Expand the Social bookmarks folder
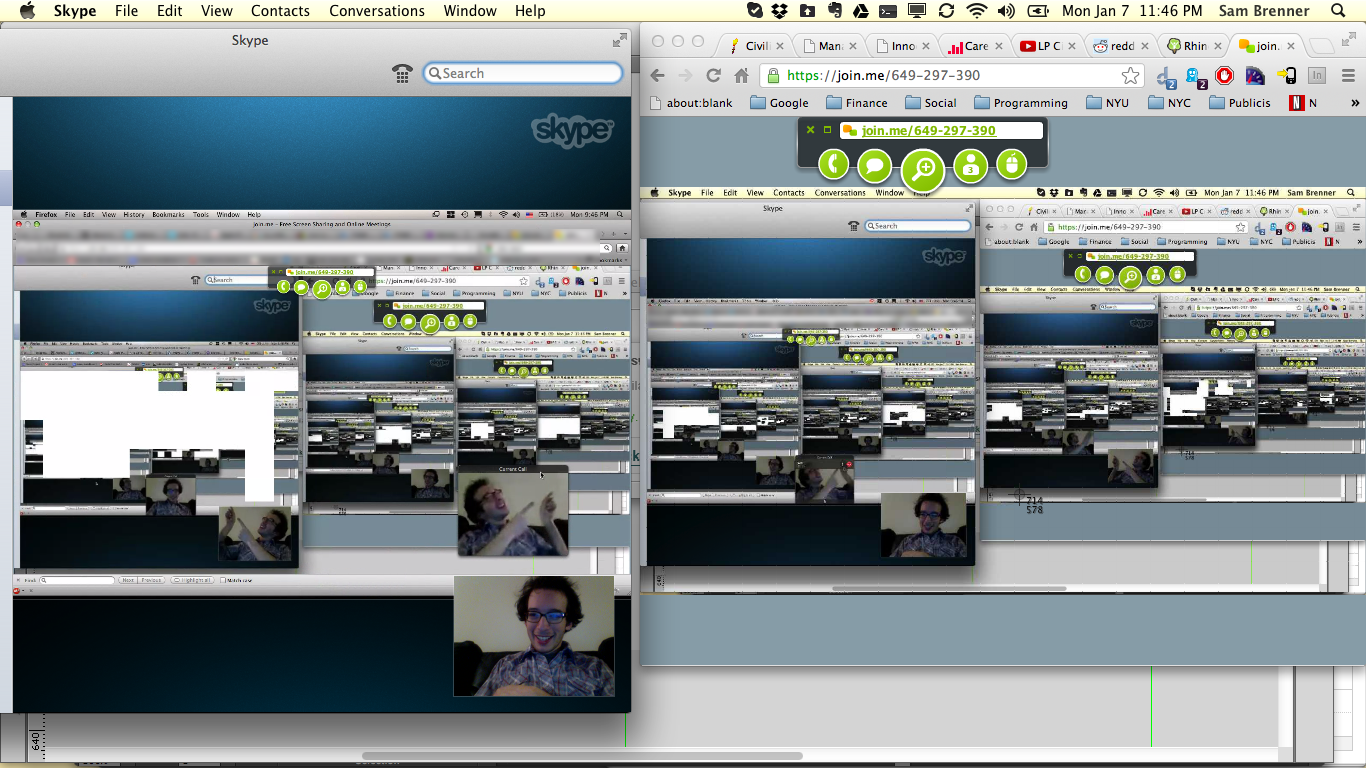The width and height of the screenshot is (1366, 768). (931, 103)
